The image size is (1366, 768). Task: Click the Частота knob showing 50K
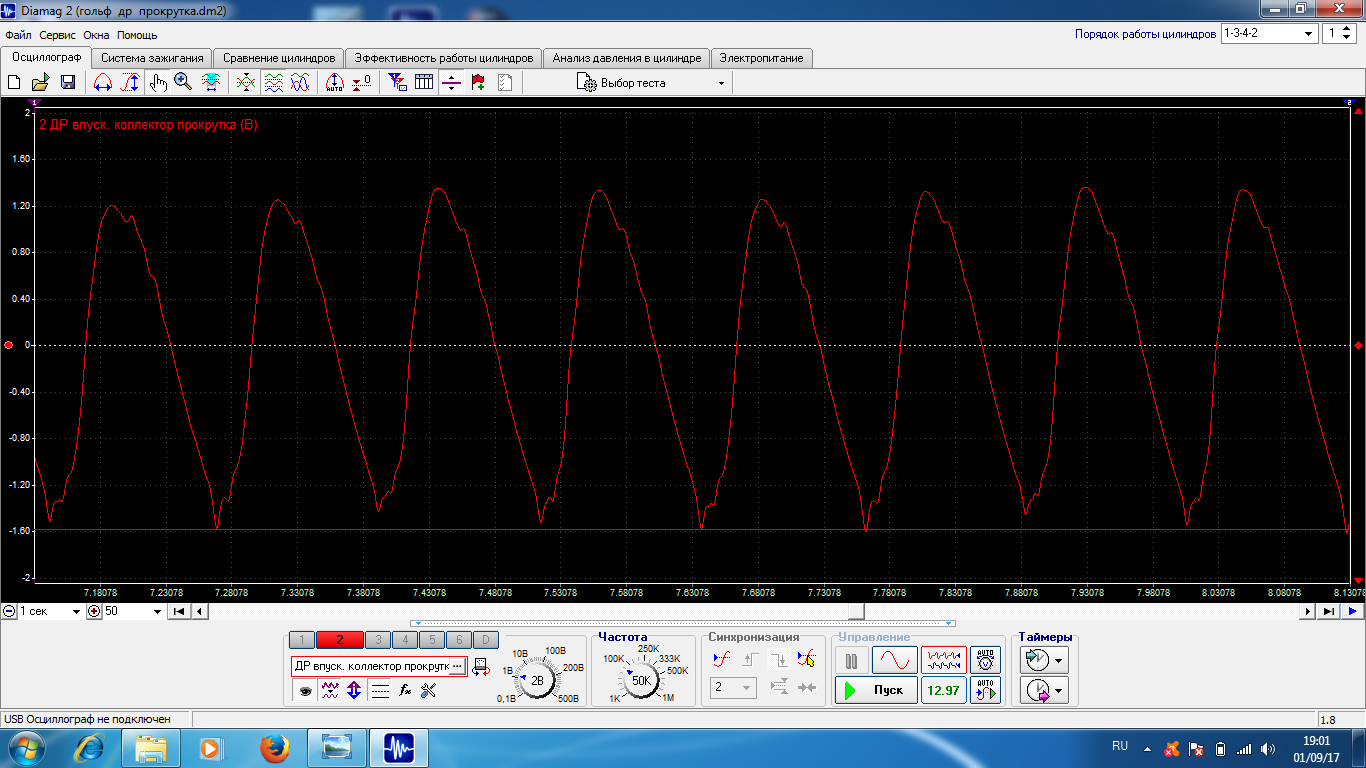(641, 680)
